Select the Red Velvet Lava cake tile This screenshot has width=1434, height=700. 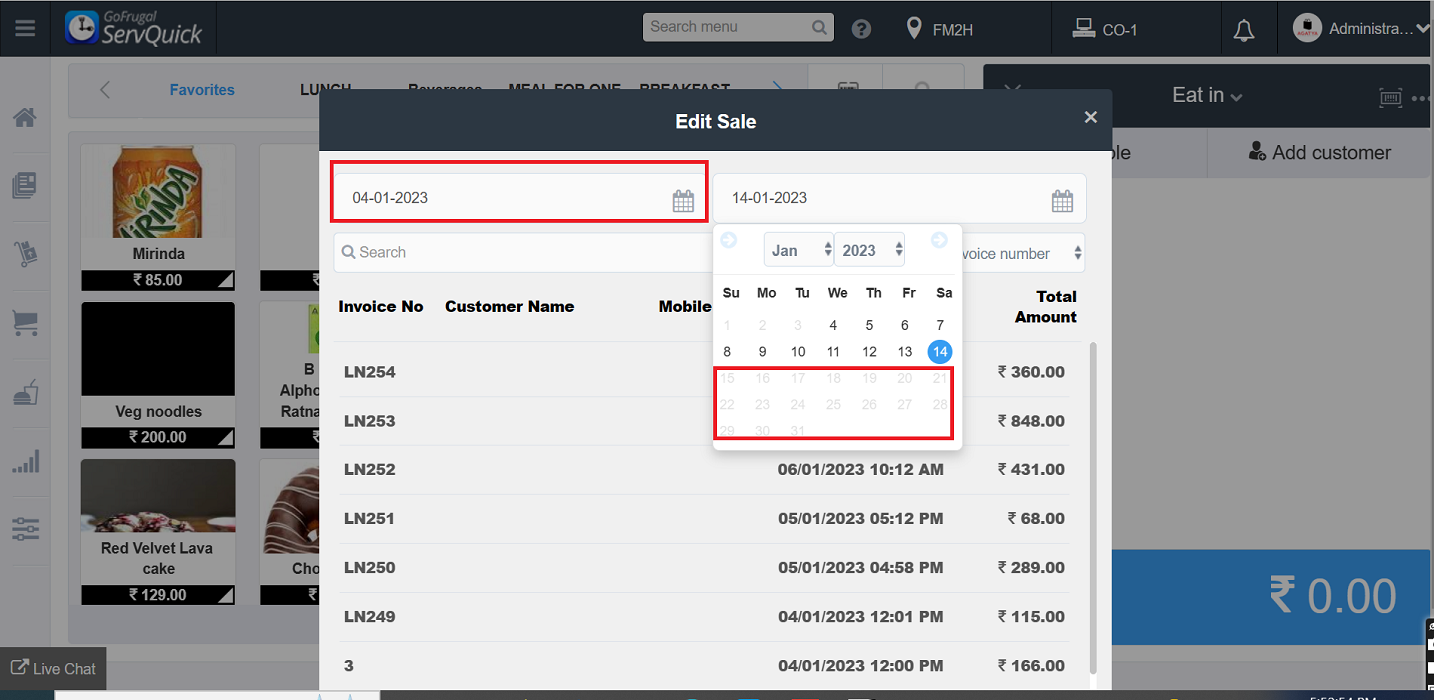(158, 532)
